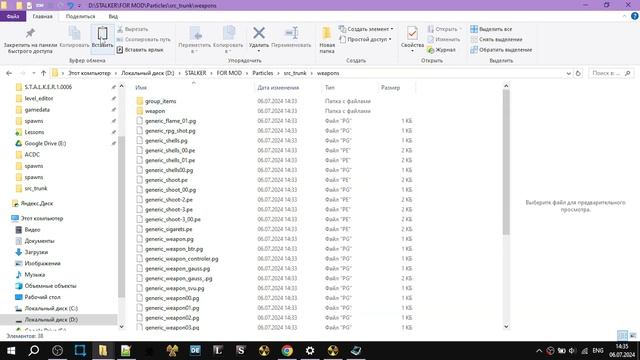Go up one folder level arrow
The width and height of the screenshot is (640, 360).
point(43,73)
